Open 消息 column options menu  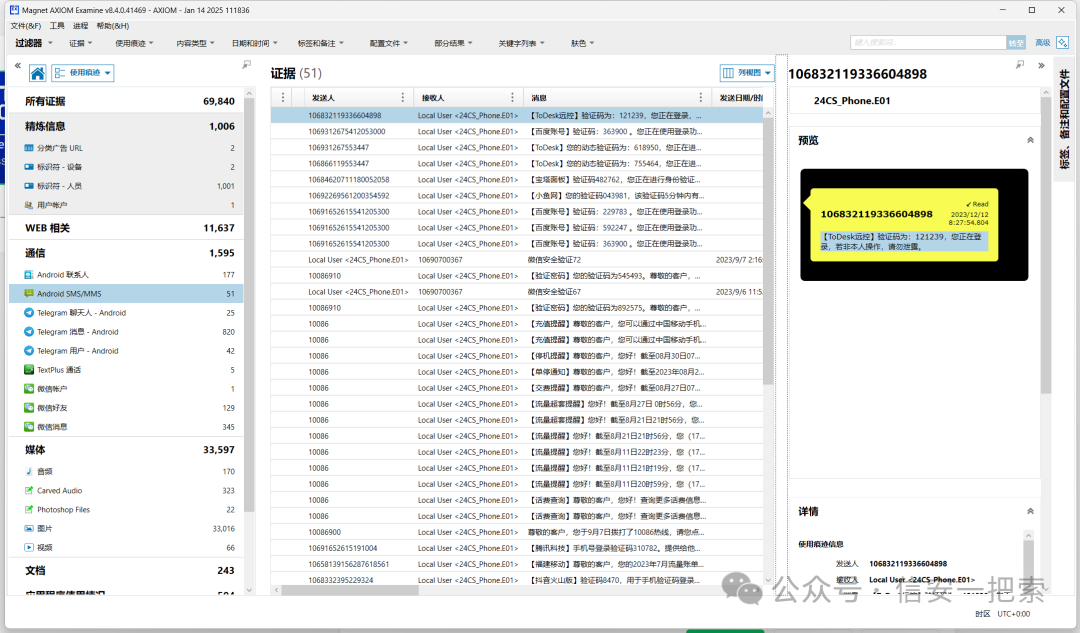[x=701, y=98]
